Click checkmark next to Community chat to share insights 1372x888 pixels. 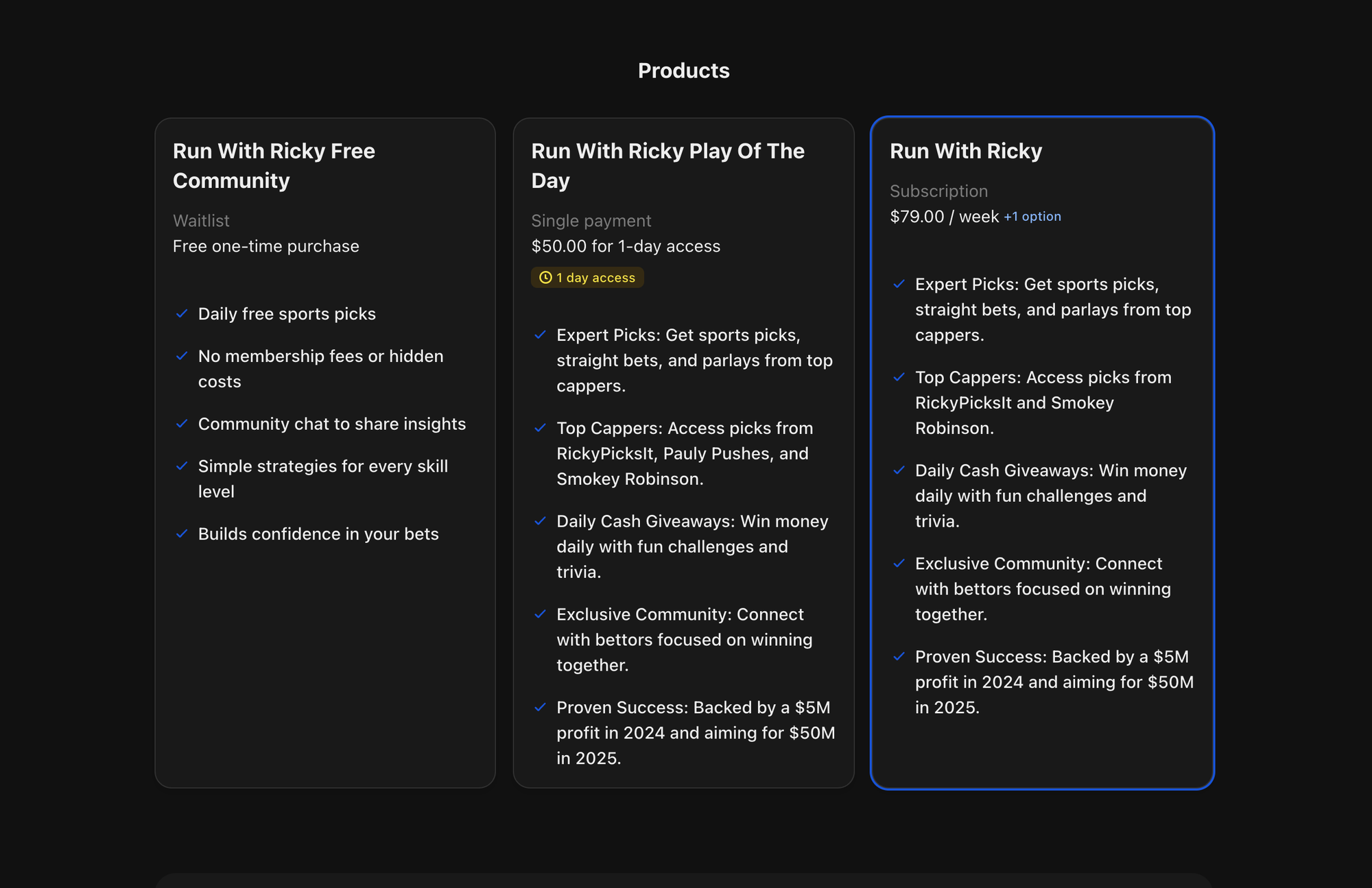182,424
